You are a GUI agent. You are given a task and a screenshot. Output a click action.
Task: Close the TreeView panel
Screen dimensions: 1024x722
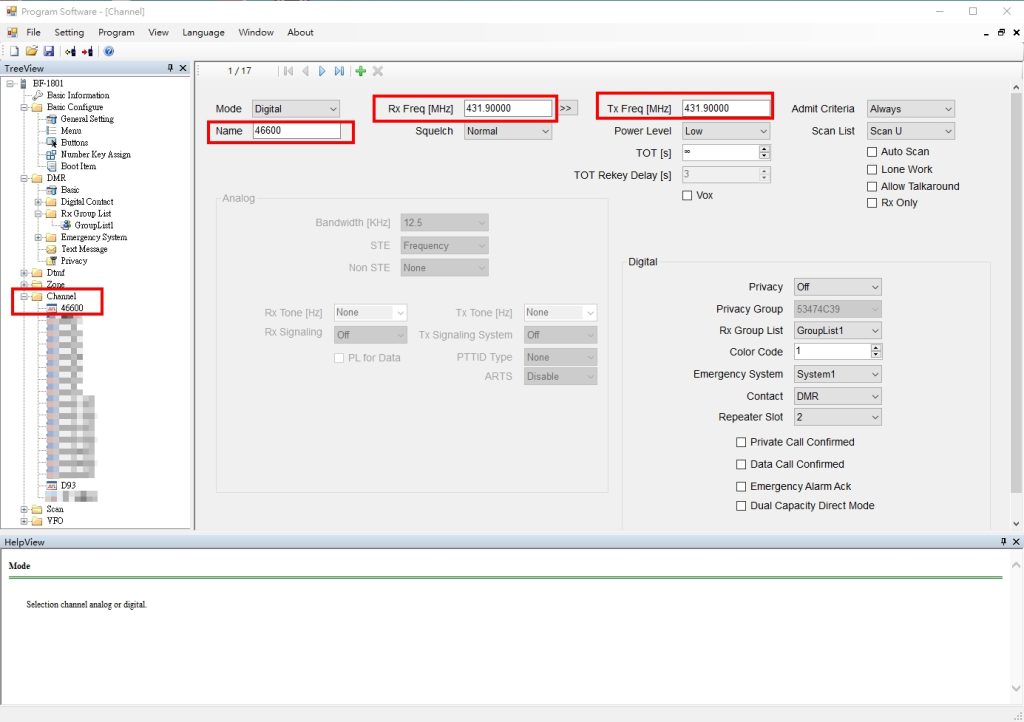pyautogui.click(x=183, y=68)
